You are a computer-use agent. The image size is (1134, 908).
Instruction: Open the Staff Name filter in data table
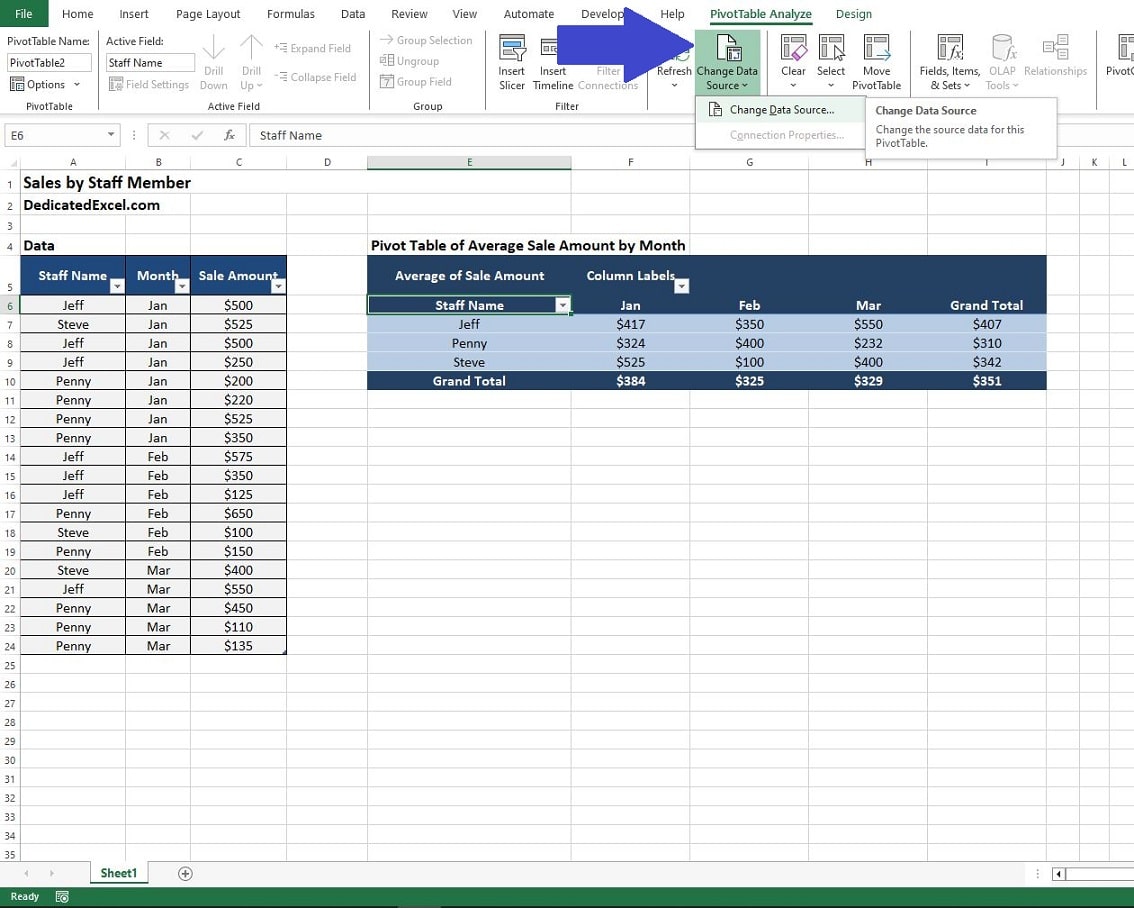[x=117, y=287]
